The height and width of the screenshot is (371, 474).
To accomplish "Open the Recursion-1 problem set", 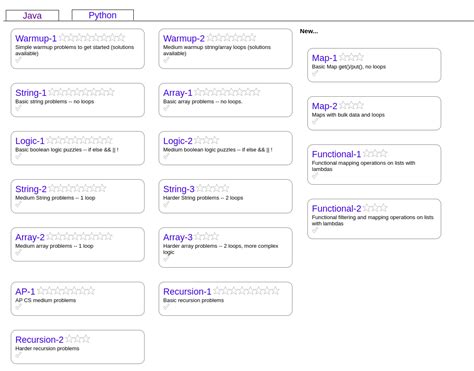I will 187,291.
